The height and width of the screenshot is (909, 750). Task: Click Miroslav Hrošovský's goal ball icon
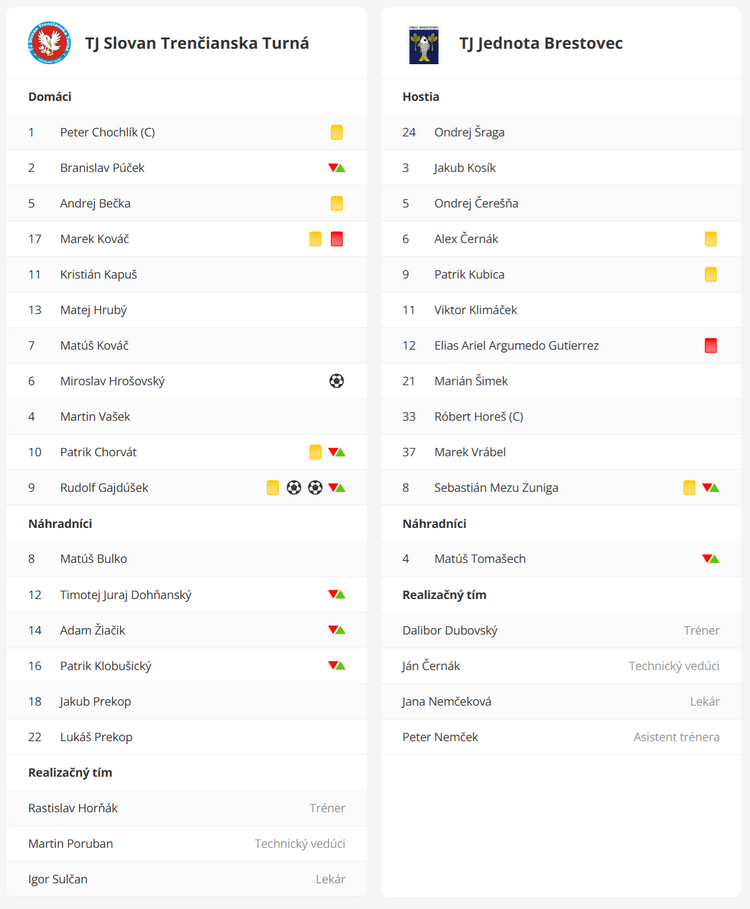[x=336, y=381]
